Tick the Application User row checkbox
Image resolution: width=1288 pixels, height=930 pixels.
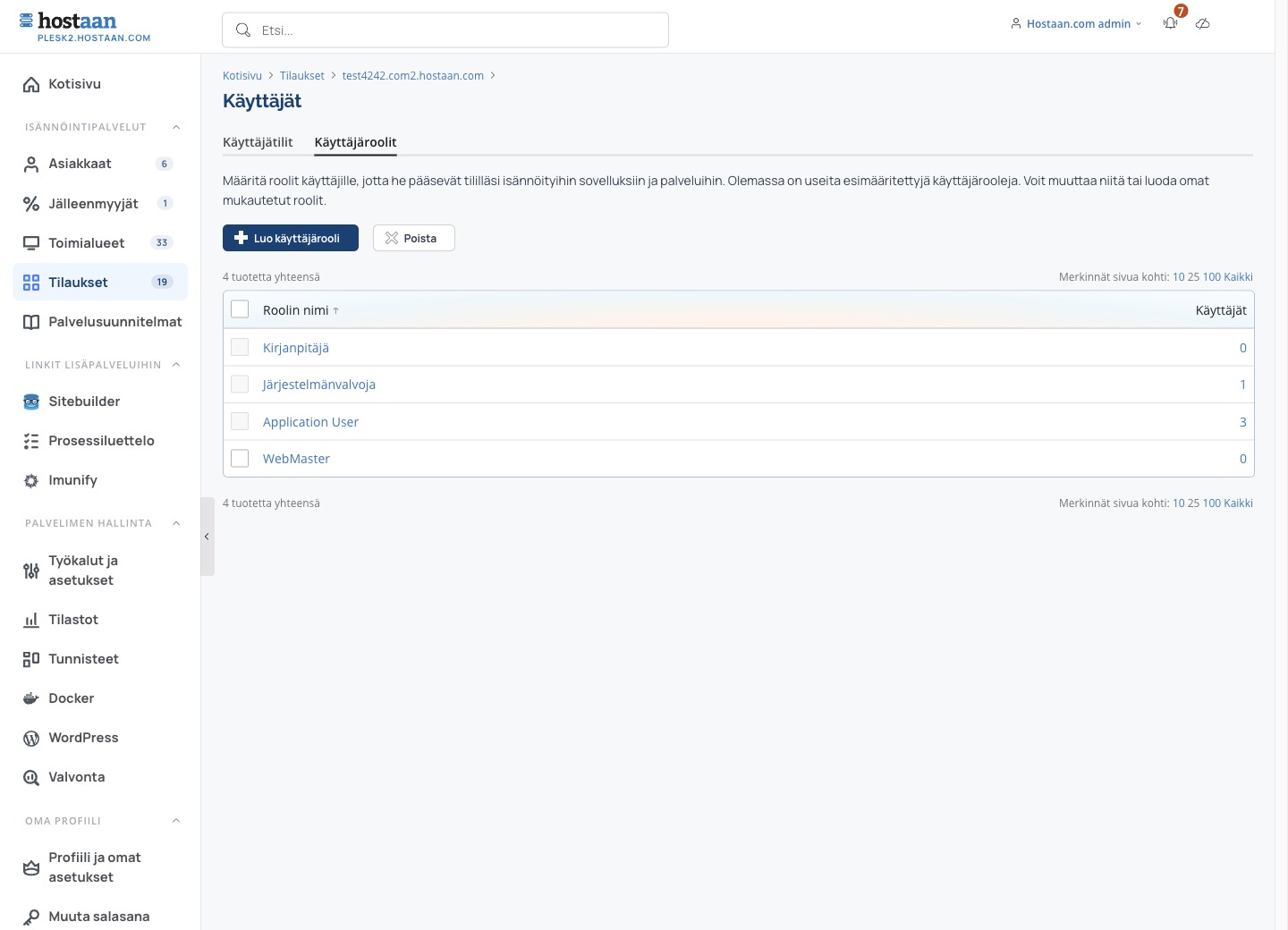pyautogui.click(x=240, y=421)
